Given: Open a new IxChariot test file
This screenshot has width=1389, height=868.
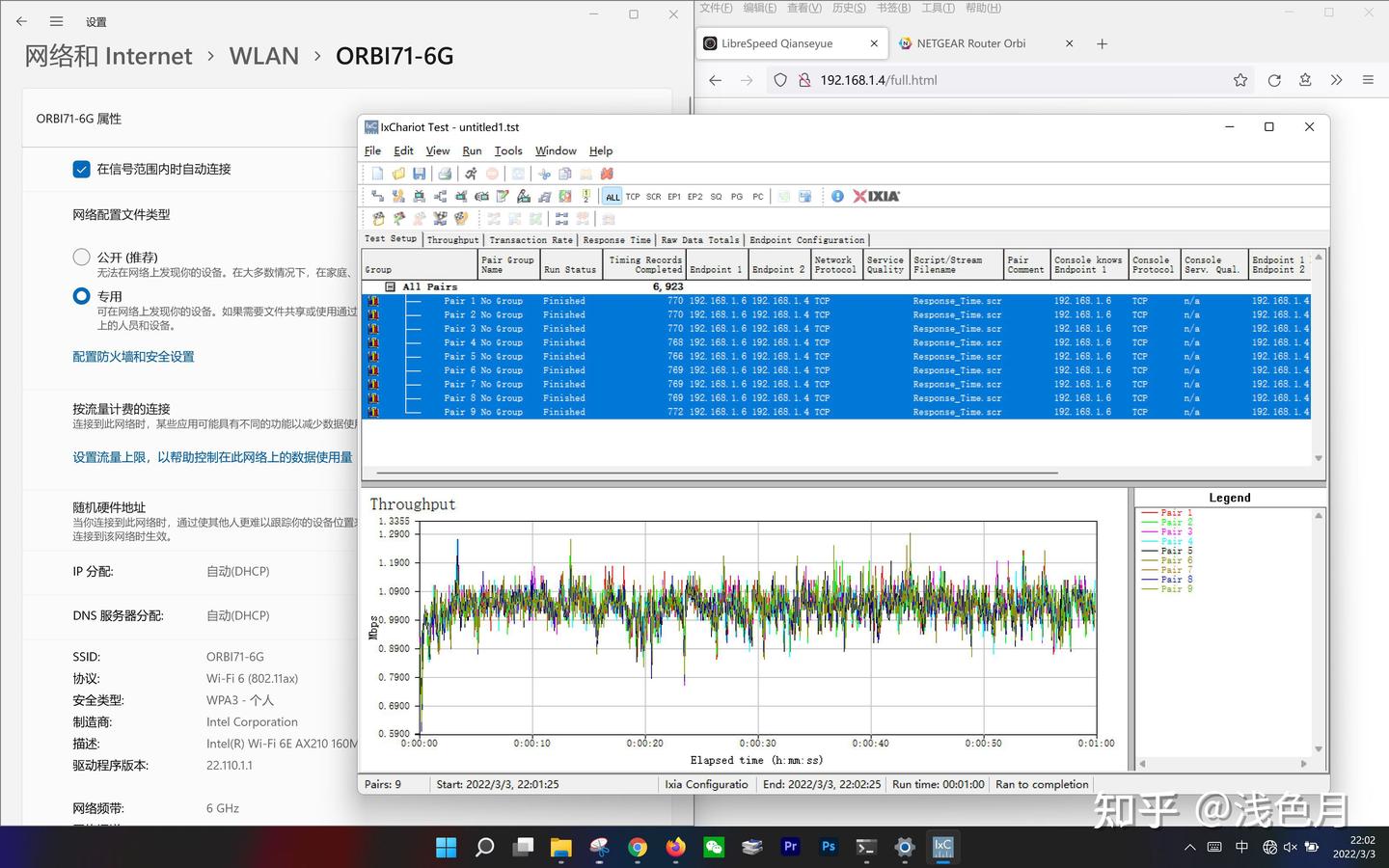Looking at the screenshot, I should click(x=376, y=173).
